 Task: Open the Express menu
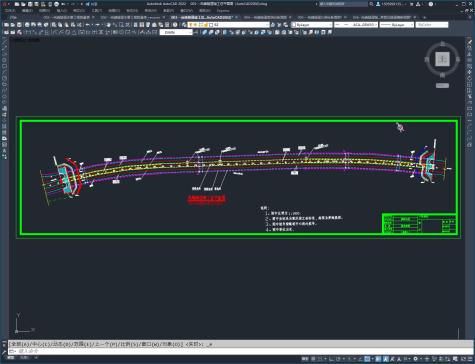tap(223, 11)
